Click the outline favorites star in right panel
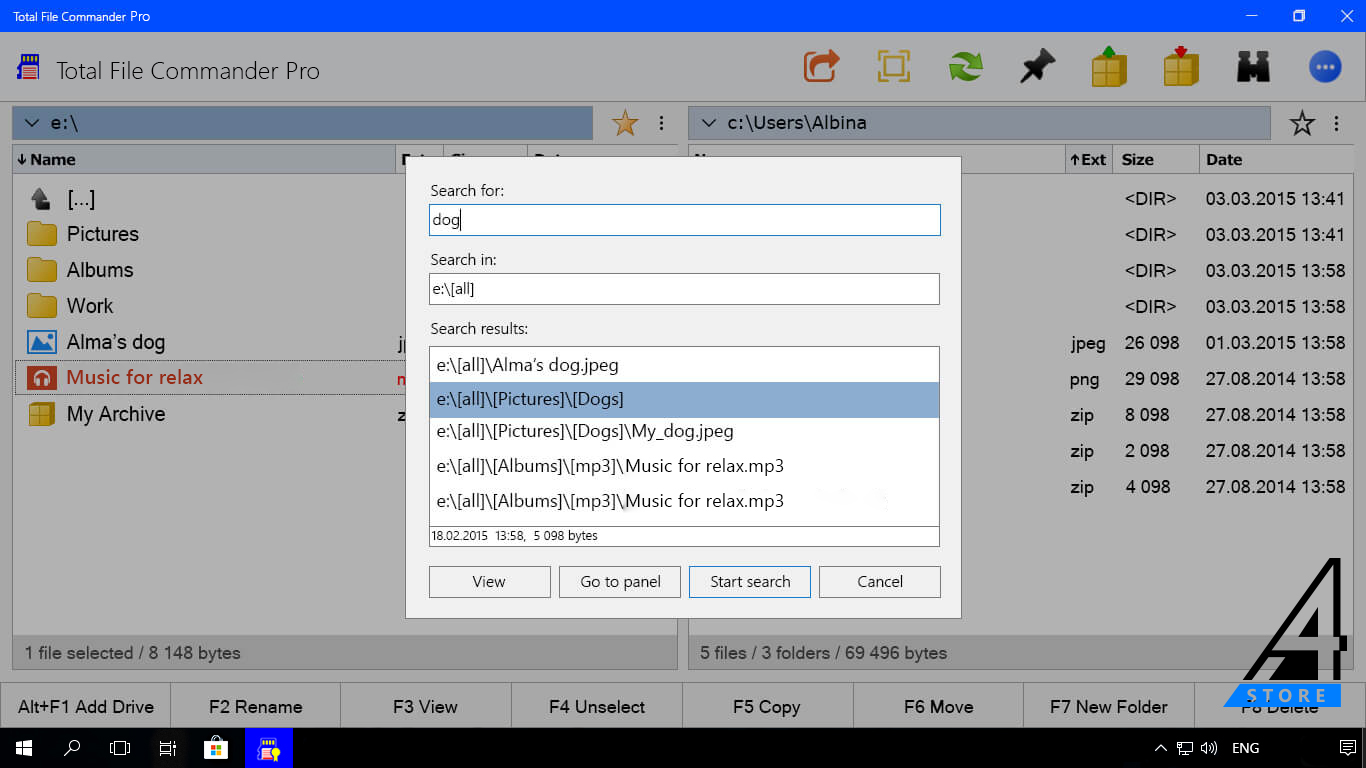The width and height of the screenshot is (1366, 768). pos(1302,123)
